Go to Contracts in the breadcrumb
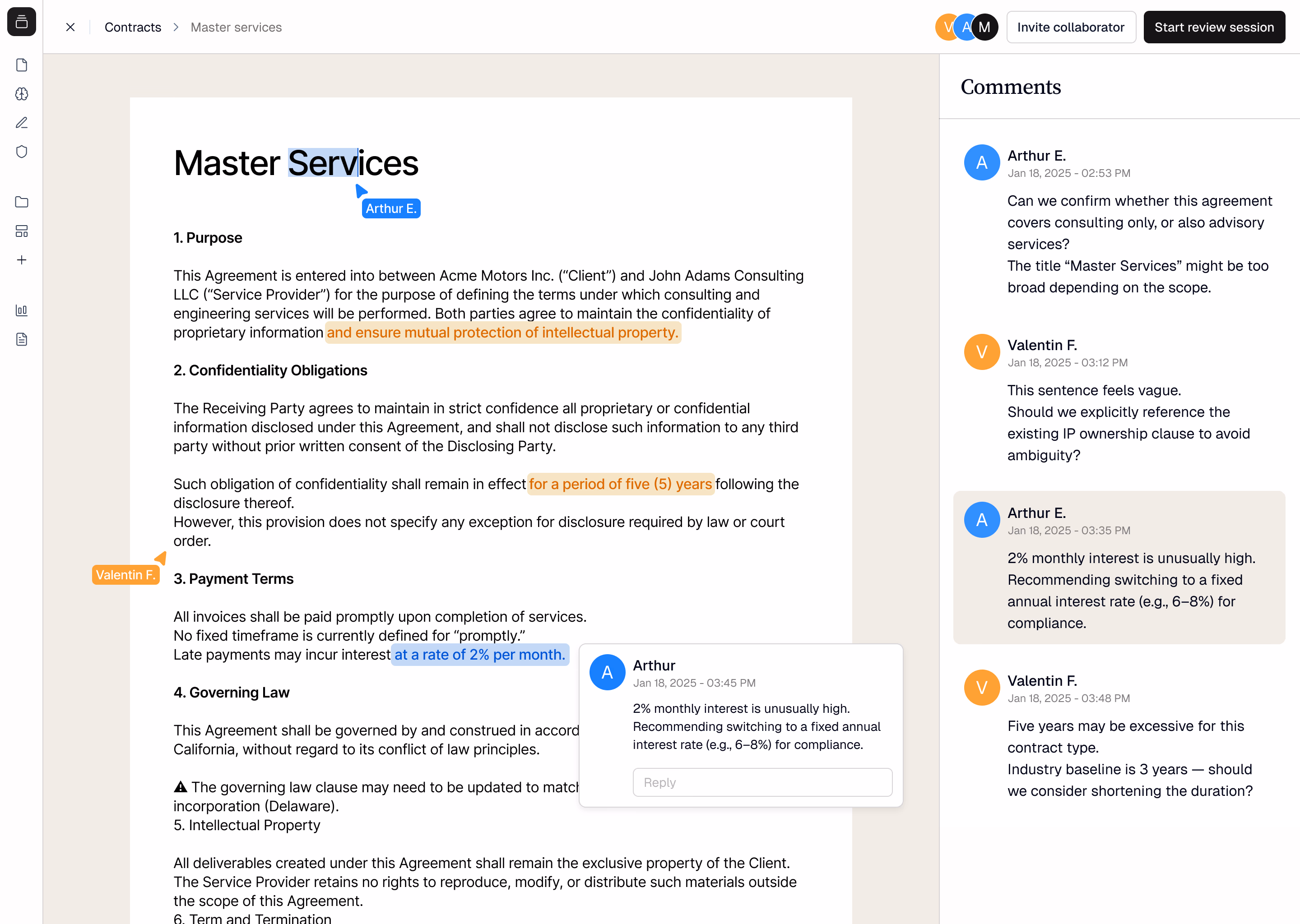Image resolution: width=1300 pixels, height=924 pixels. point(133,28)
